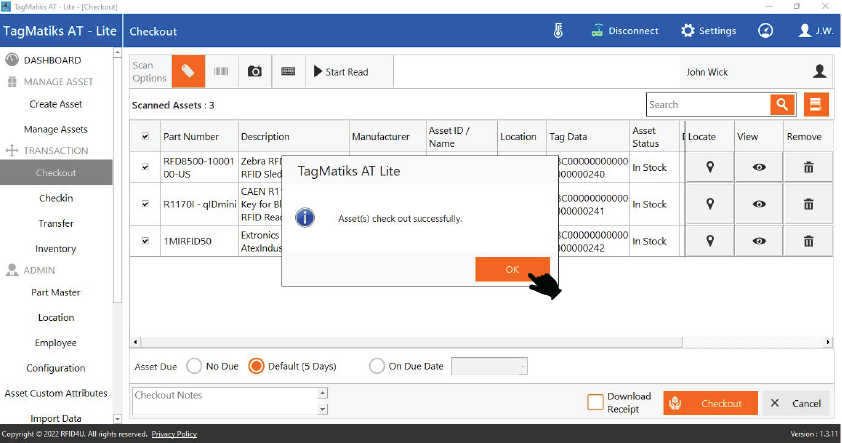Select the camera scan option icon

coord(255,72)
